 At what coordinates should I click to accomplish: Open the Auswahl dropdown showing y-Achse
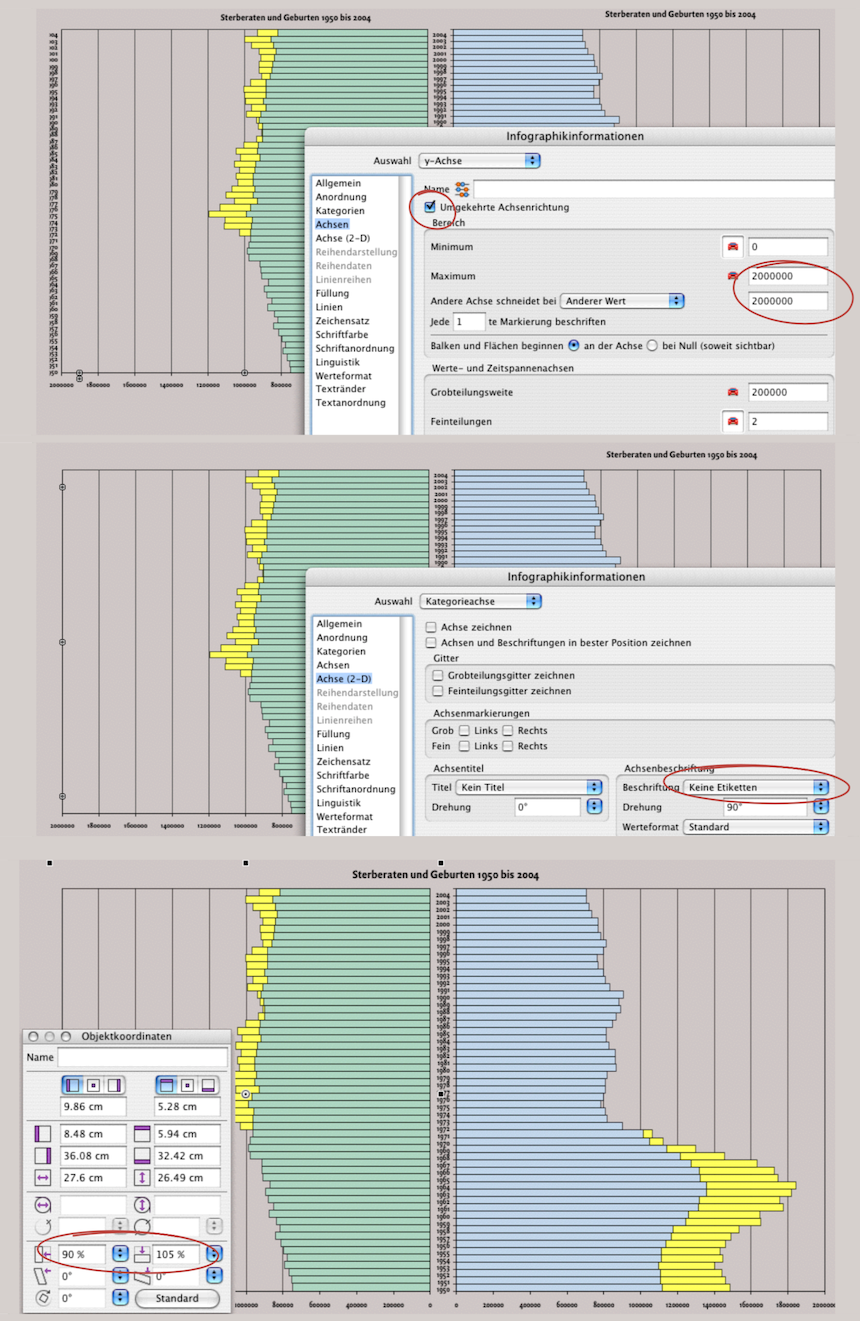[480, 160]
